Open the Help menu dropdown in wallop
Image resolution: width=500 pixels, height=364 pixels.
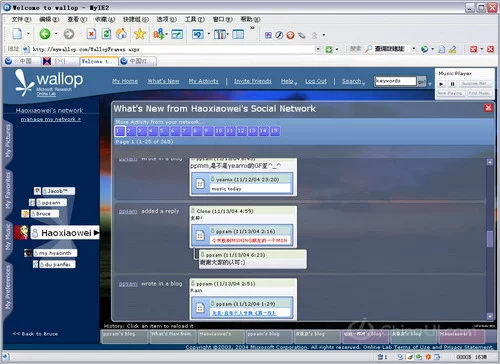pyautogui.click(x=296, y=83)
